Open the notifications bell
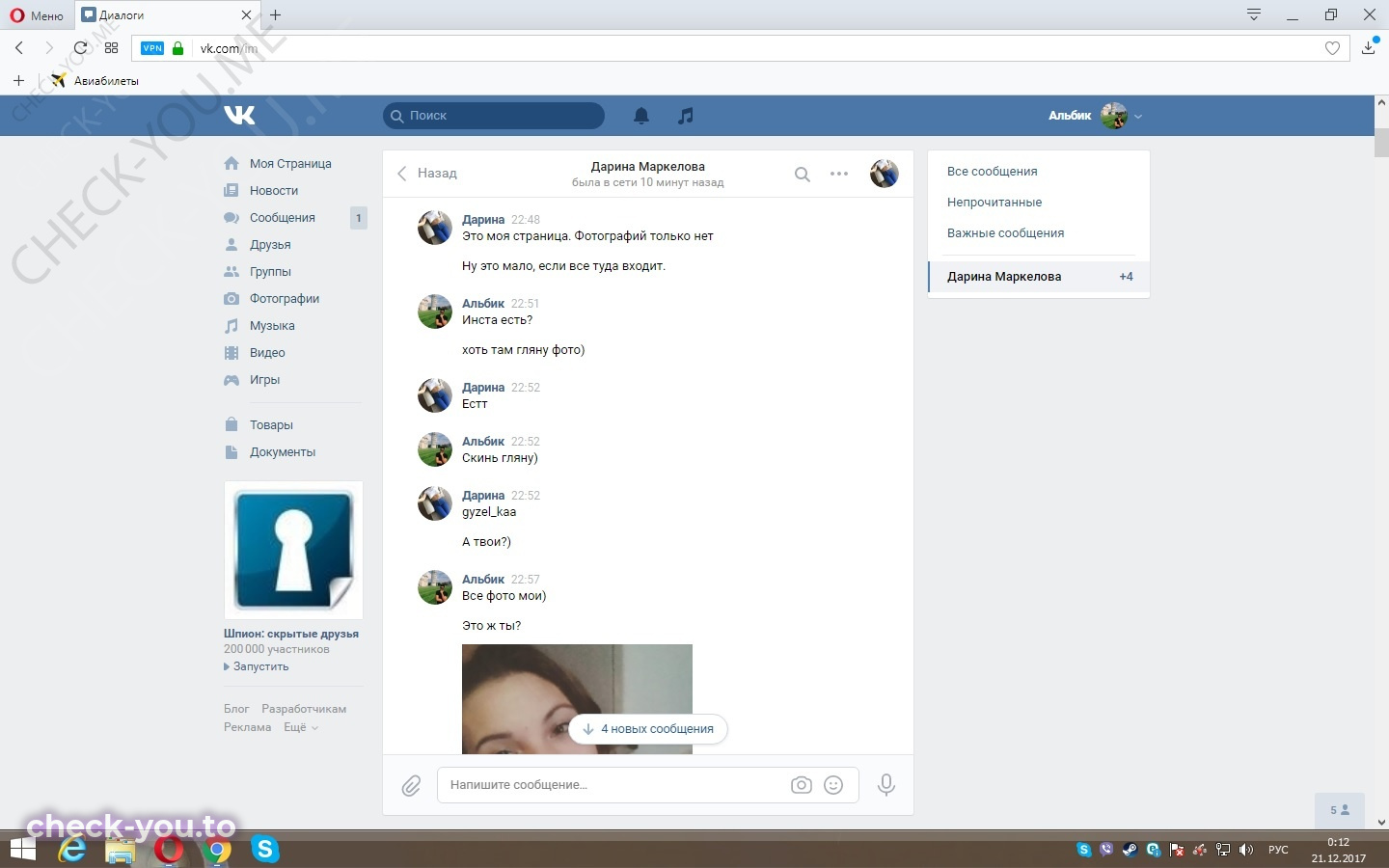Viewport: 1389px width, 868px height. coord(641,116)
